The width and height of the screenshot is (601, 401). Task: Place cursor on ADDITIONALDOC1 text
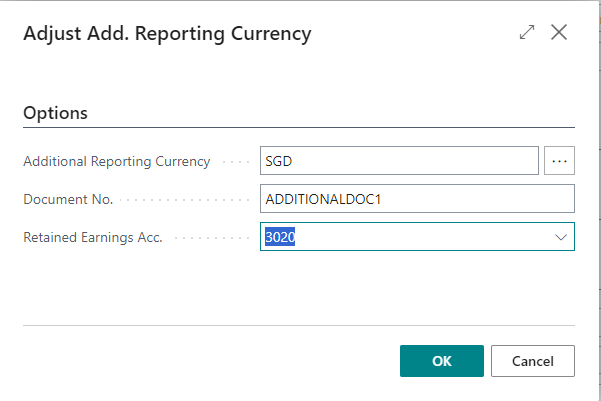[x=323, y=199]
